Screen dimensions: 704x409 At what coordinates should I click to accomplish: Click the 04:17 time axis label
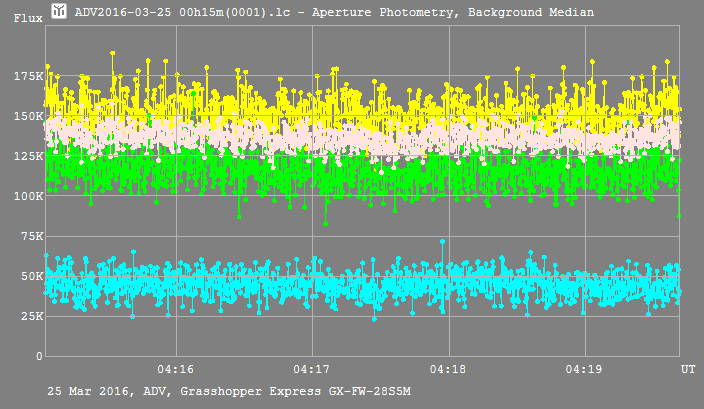(x=313, y=369)
